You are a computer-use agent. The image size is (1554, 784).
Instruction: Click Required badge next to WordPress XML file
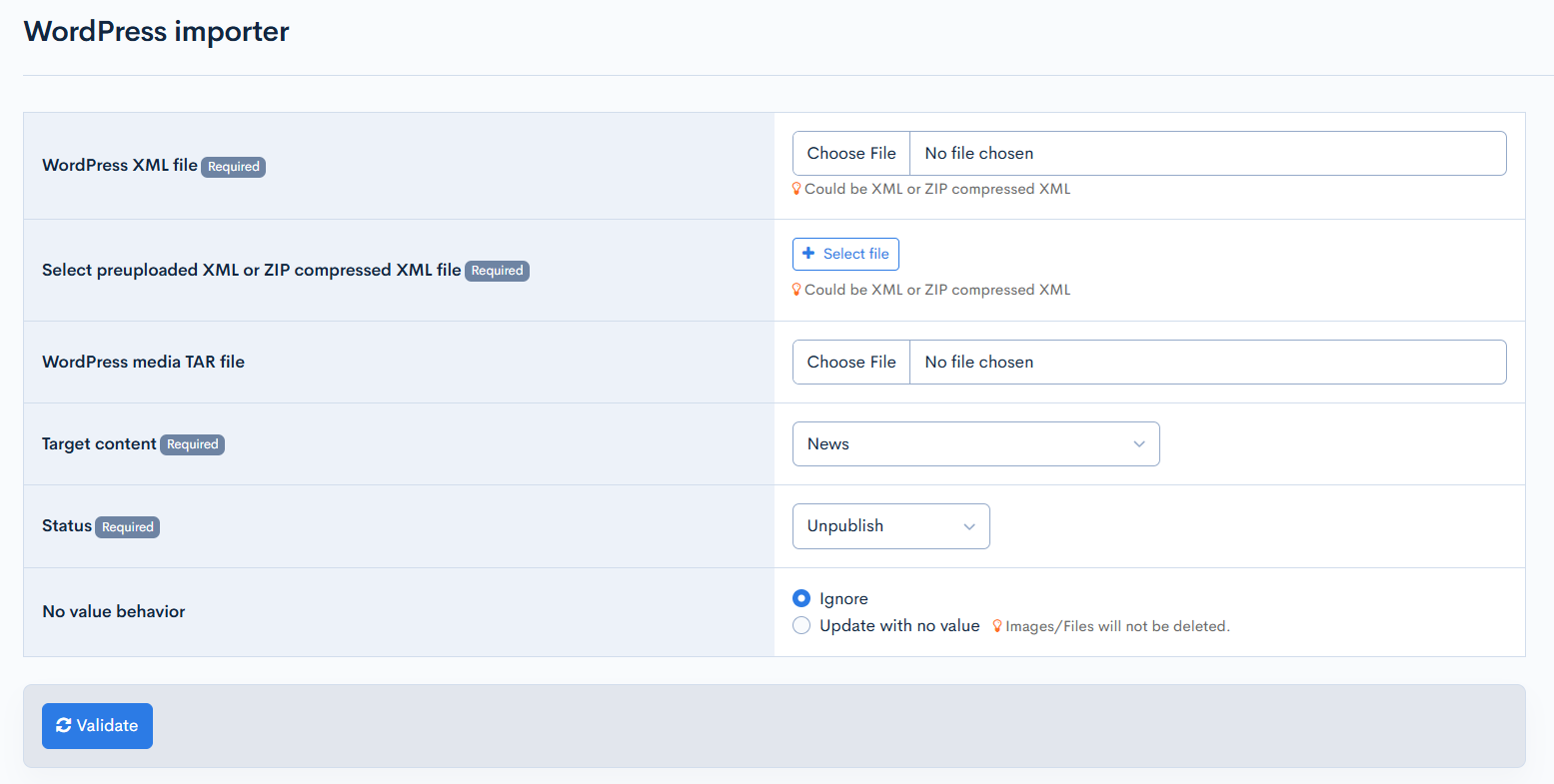point(234,167)
